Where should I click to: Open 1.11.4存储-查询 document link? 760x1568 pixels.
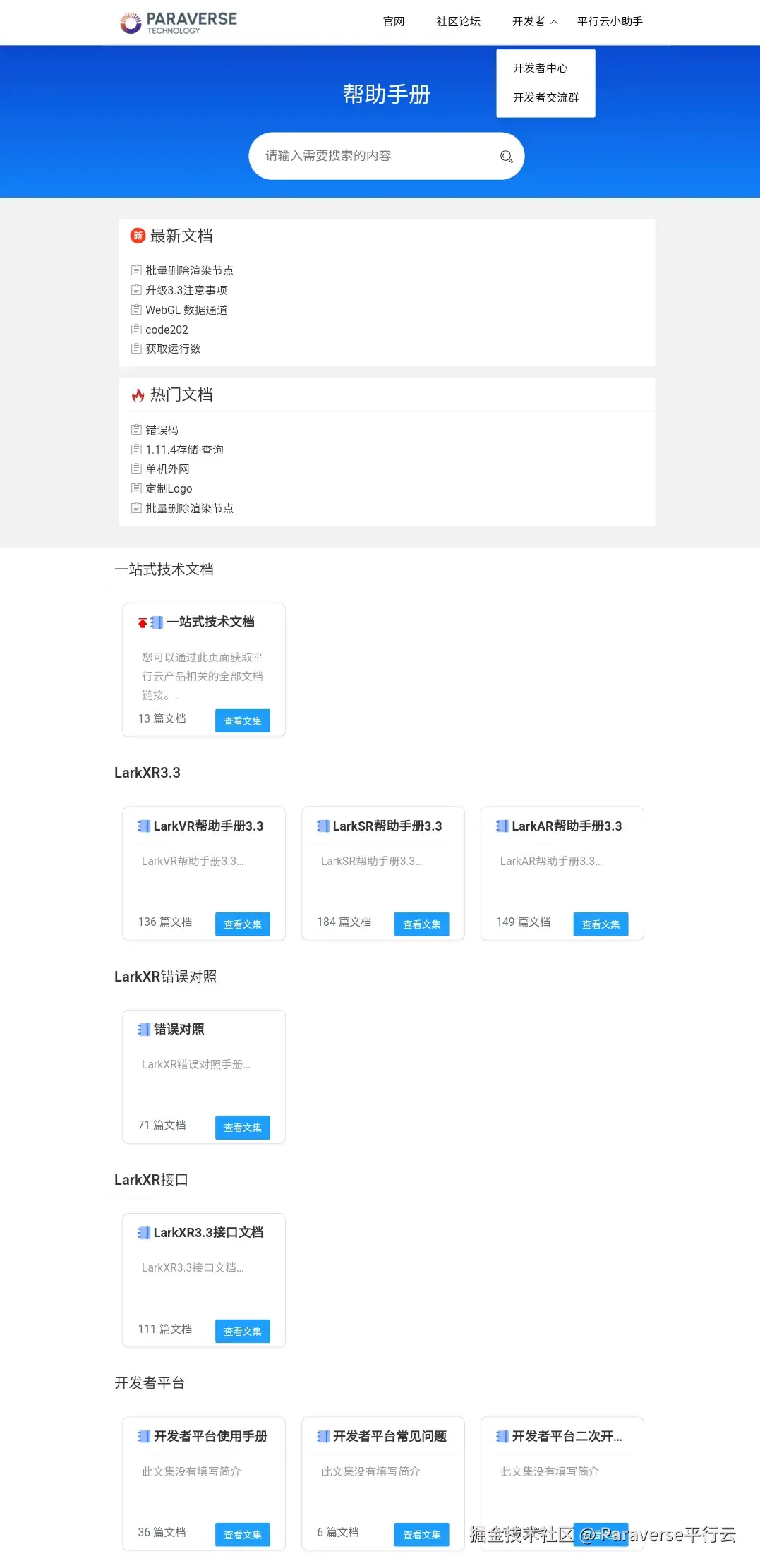point(184,450)
